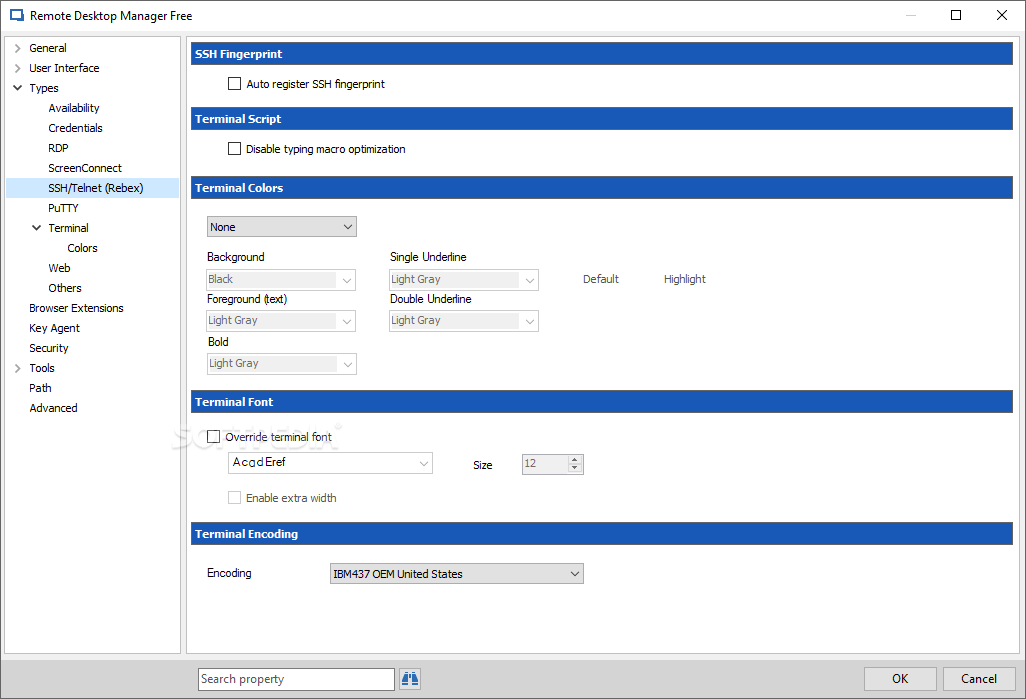This screenshot has height=699, width=1026.
Task: Open the Single Underline color dropdown
Action: 464,279
